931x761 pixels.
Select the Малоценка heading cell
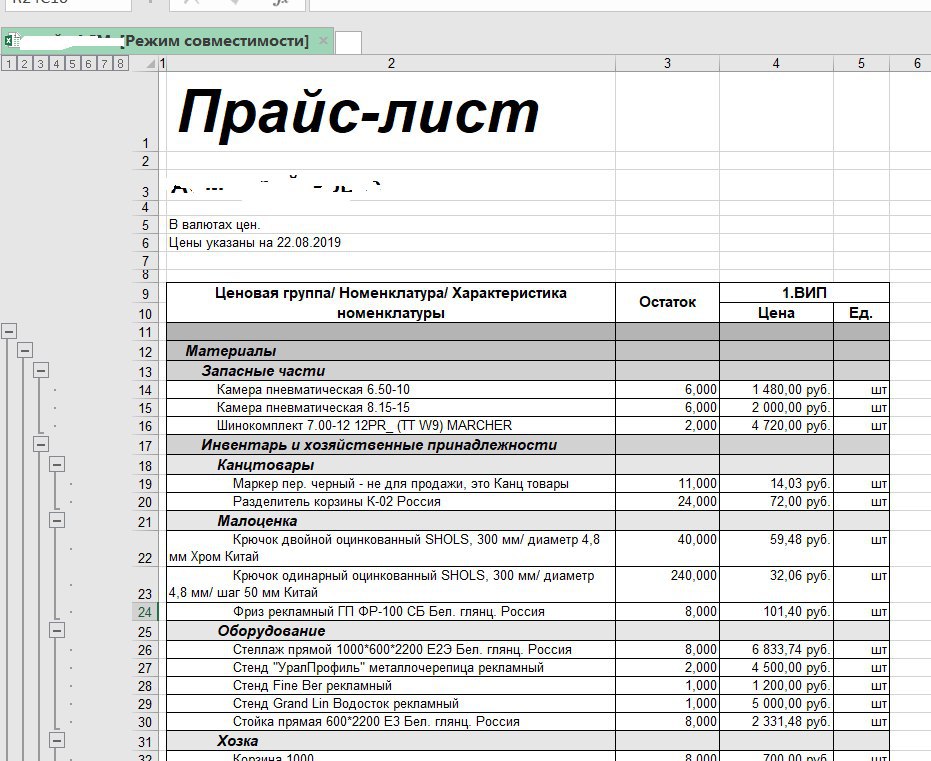click(x=391, y=521)
